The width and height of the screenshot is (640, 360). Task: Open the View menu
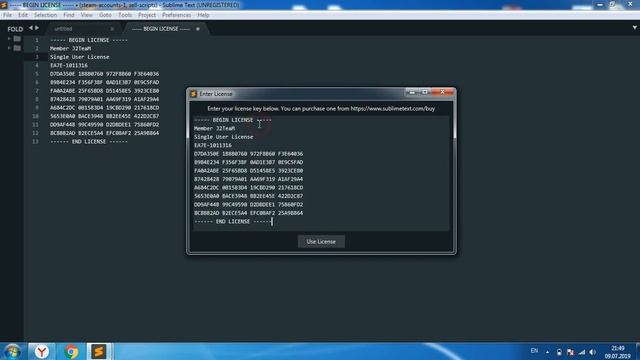[87, 15]
